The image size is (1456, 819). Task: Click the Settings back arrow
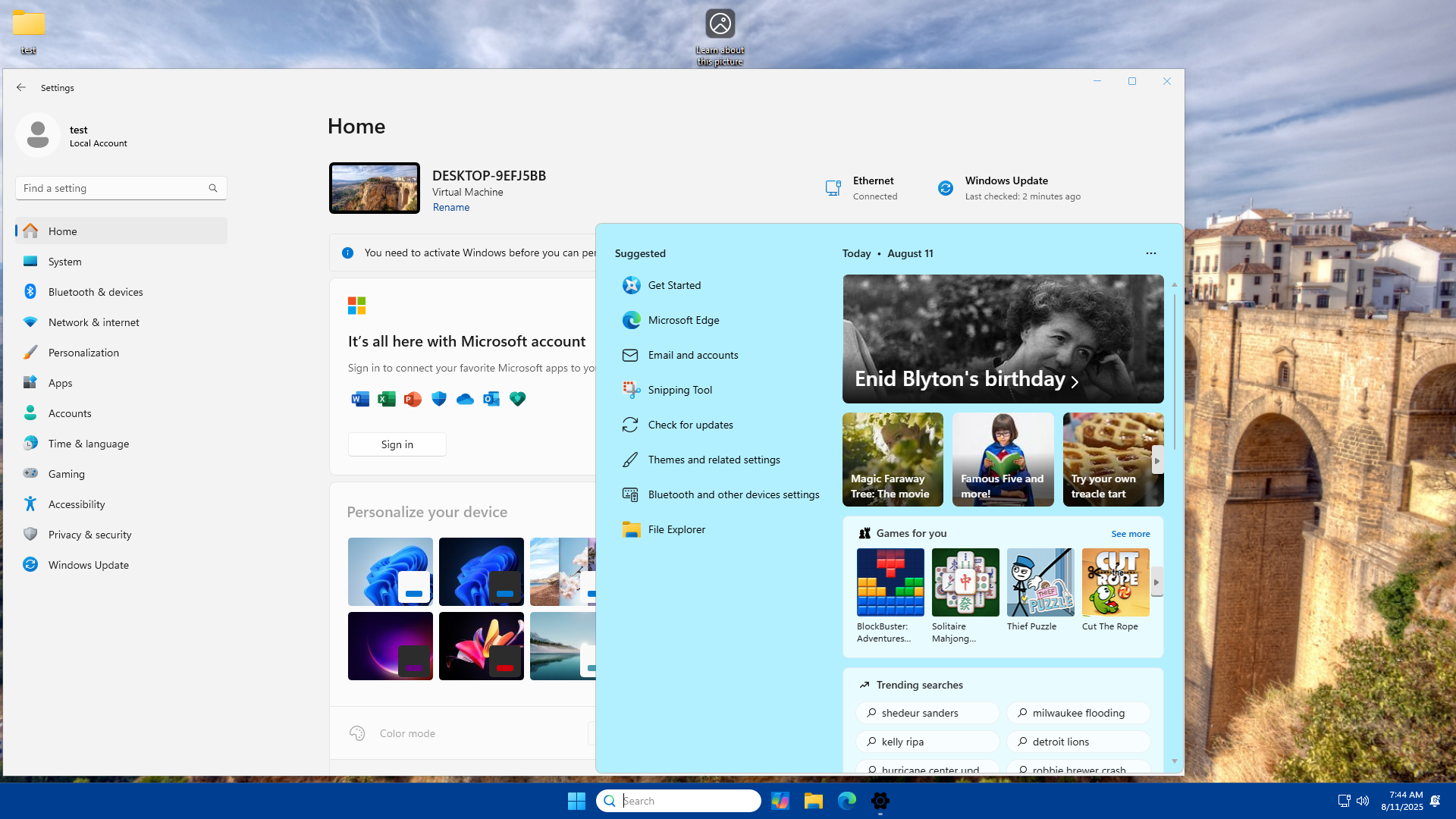point(21,87)
